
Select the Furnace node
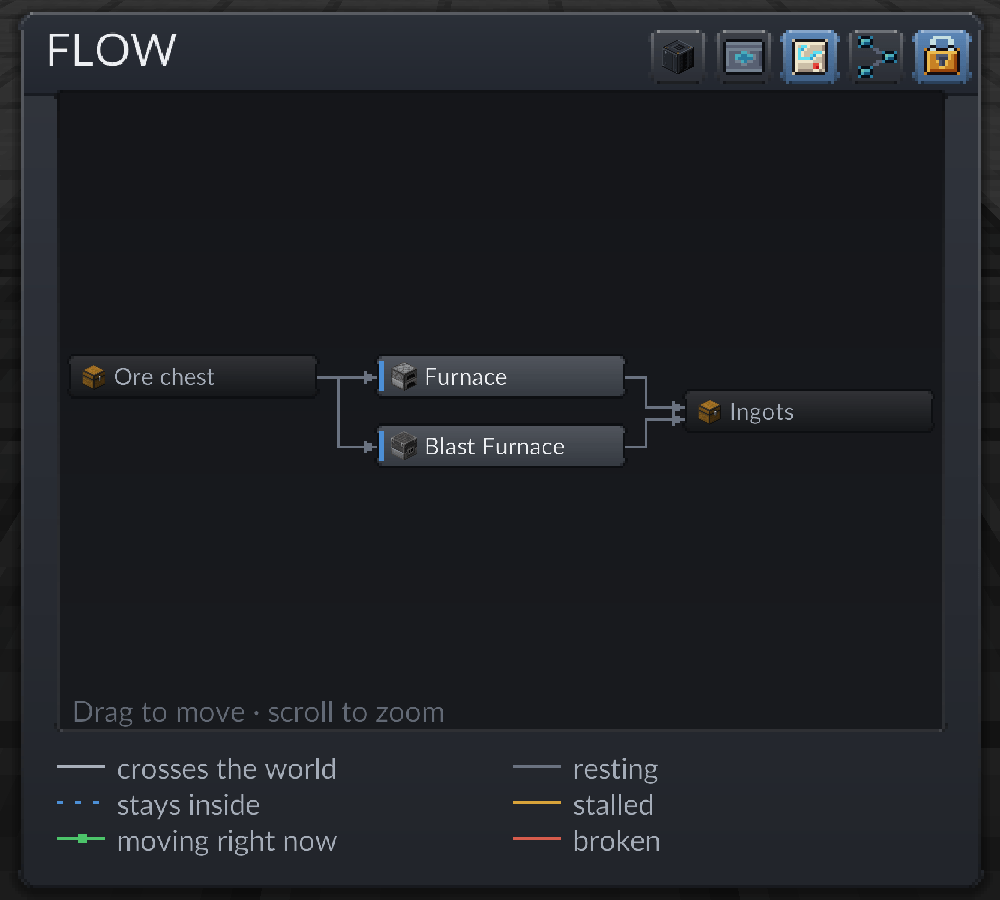(501, 377)
